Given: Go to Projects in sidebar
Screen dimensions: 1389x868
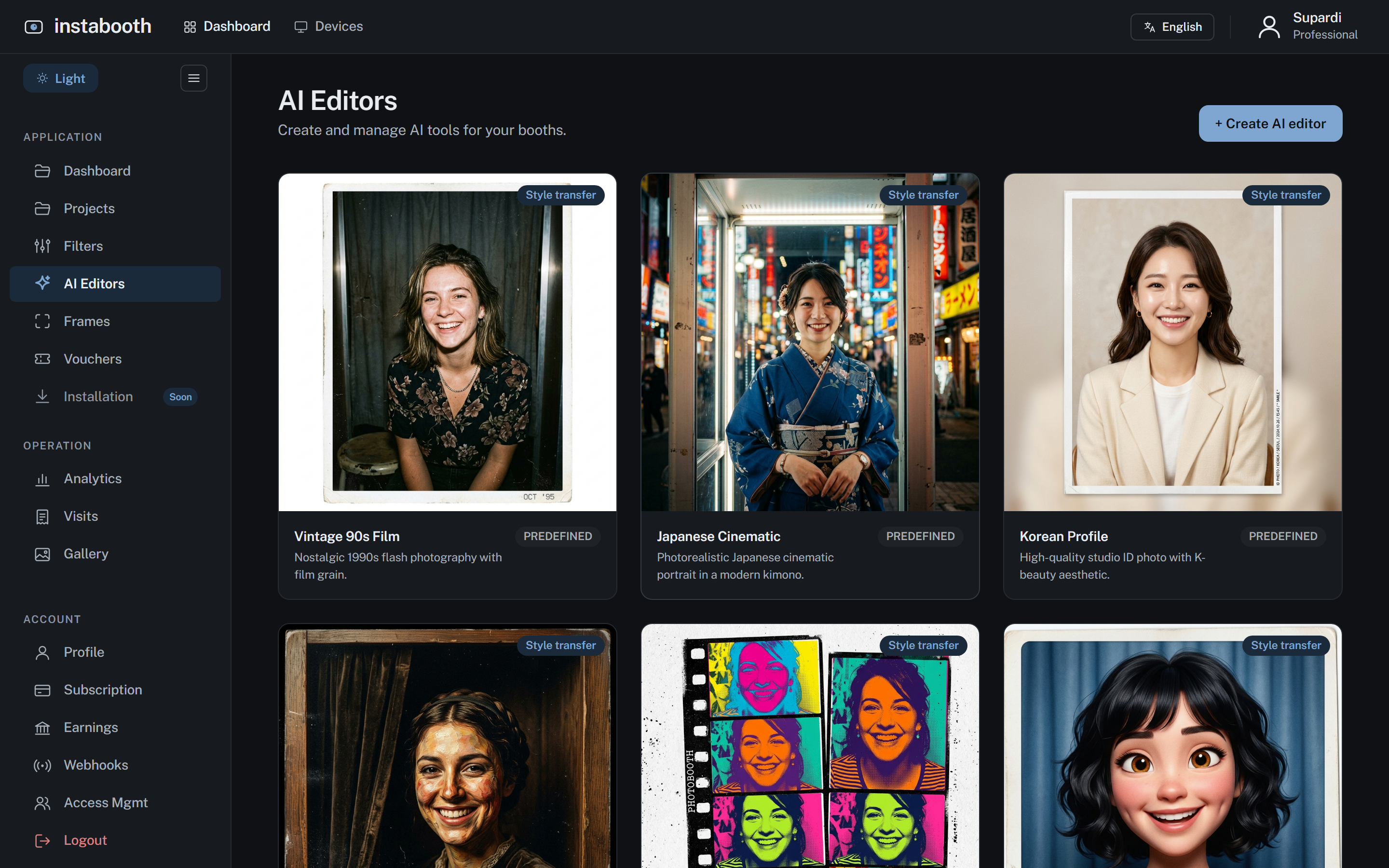Looking at the screenshot, I should pyautogui.click(x=115, y=208).
